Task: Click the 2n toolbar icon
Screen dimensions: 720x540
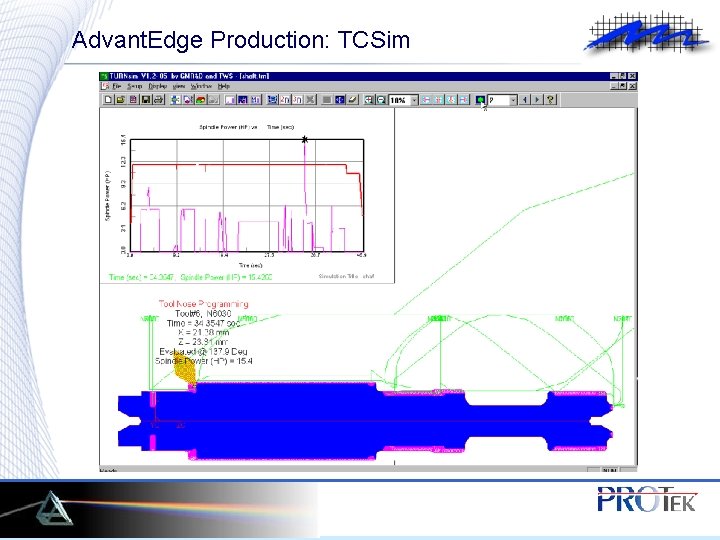Action: [285, 100]
